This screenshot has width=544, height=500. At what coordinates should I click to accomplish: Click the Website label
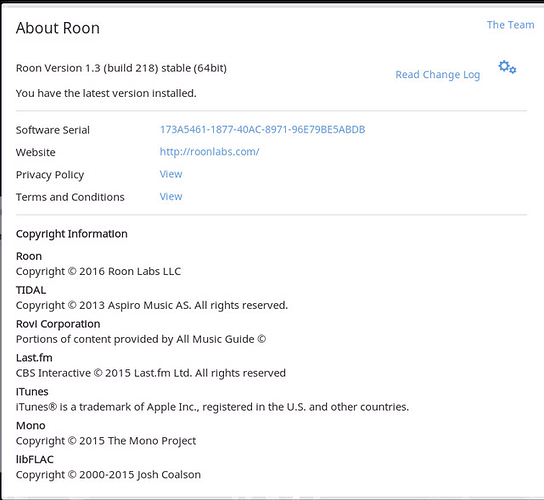[35, 152]
